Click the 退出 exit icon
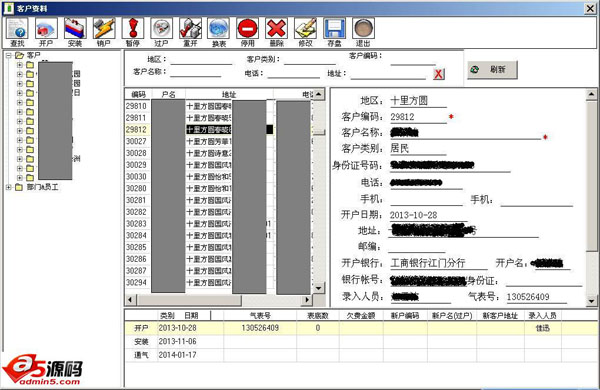This screenshot has width=600, height=390. tap(363, 32)
